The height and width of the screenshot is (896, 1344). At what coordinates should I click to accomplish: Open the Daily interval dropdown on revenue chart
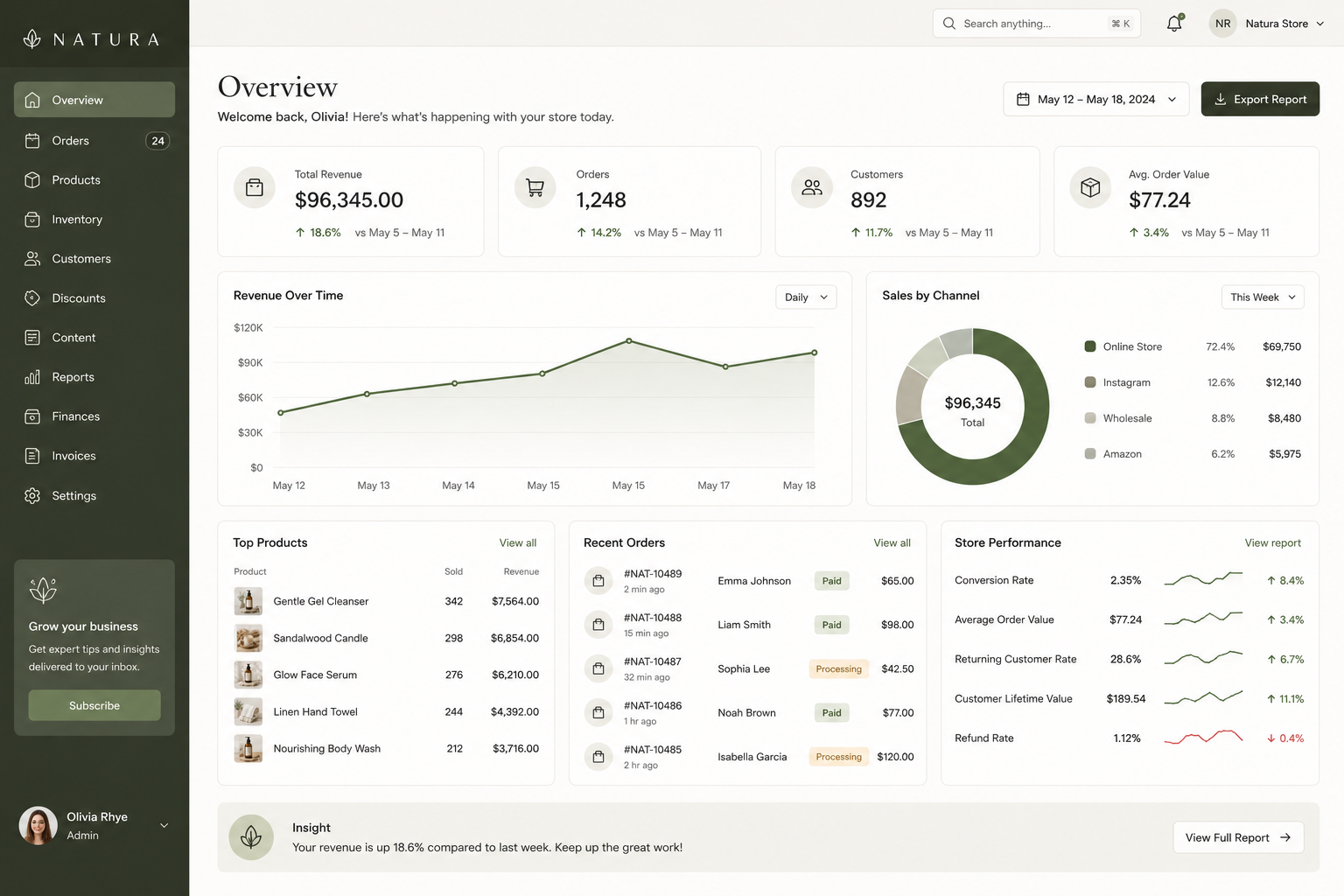pos(806,297)
